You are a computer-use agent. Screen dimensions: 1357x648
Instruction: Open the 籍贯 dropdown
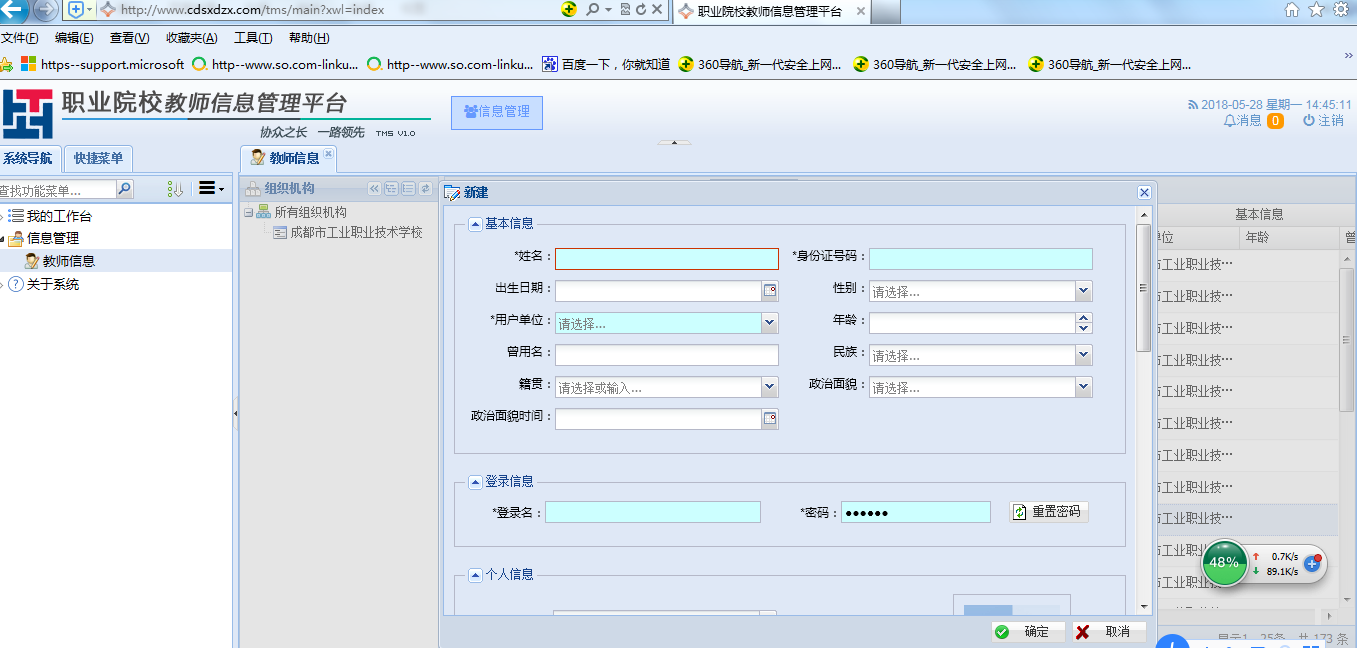(x=770, y=387)
